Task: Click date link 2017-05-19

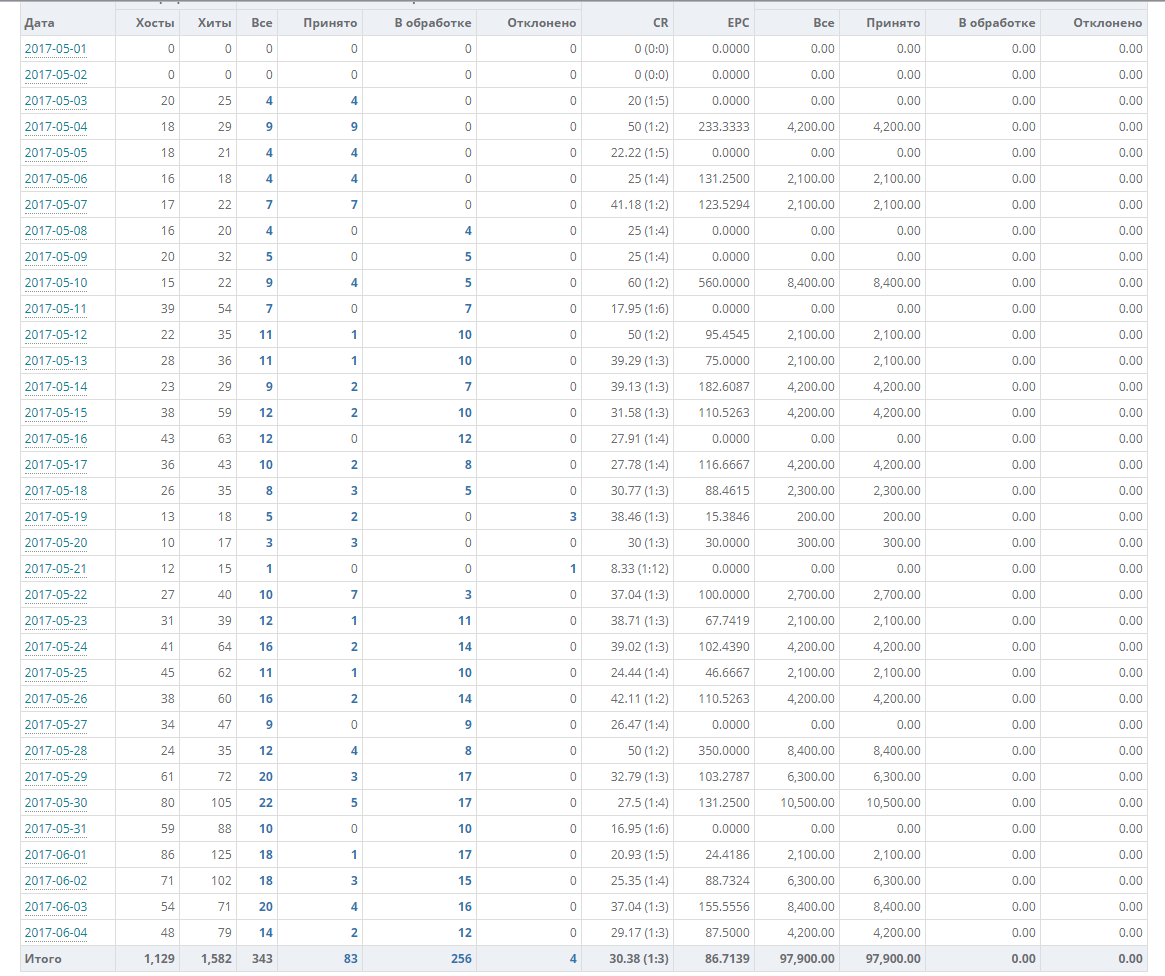Action: (x=56, y=517)
